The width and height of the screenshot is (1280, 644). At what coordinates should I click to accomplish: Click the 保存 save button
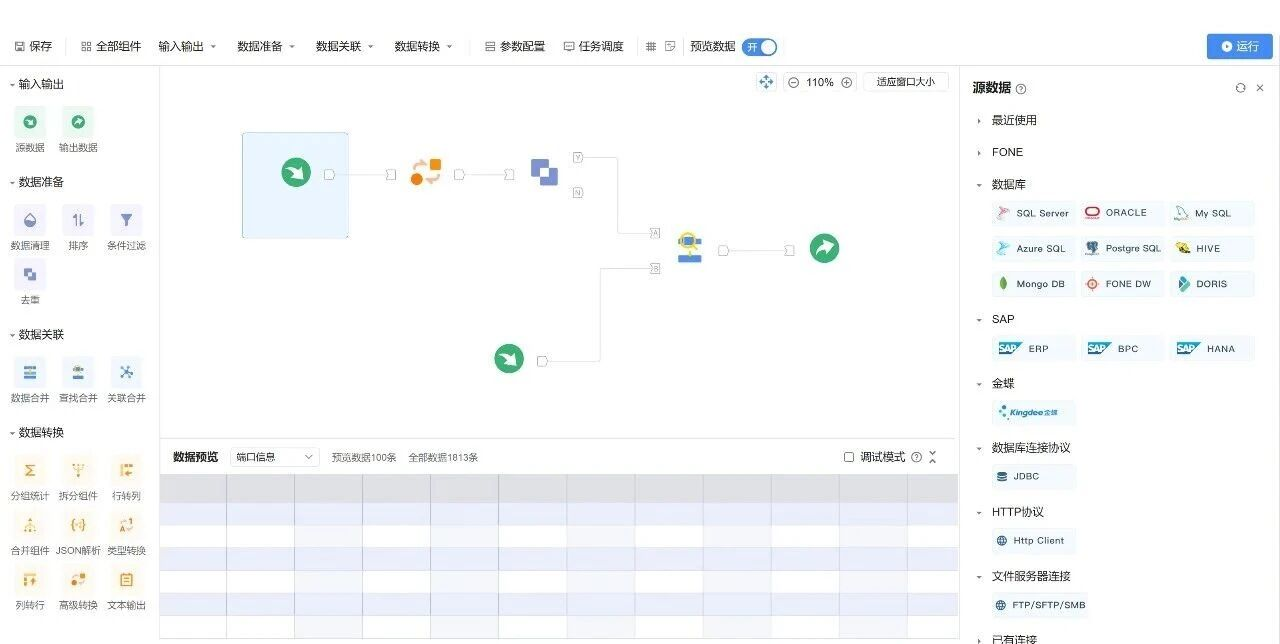point(33,47)
